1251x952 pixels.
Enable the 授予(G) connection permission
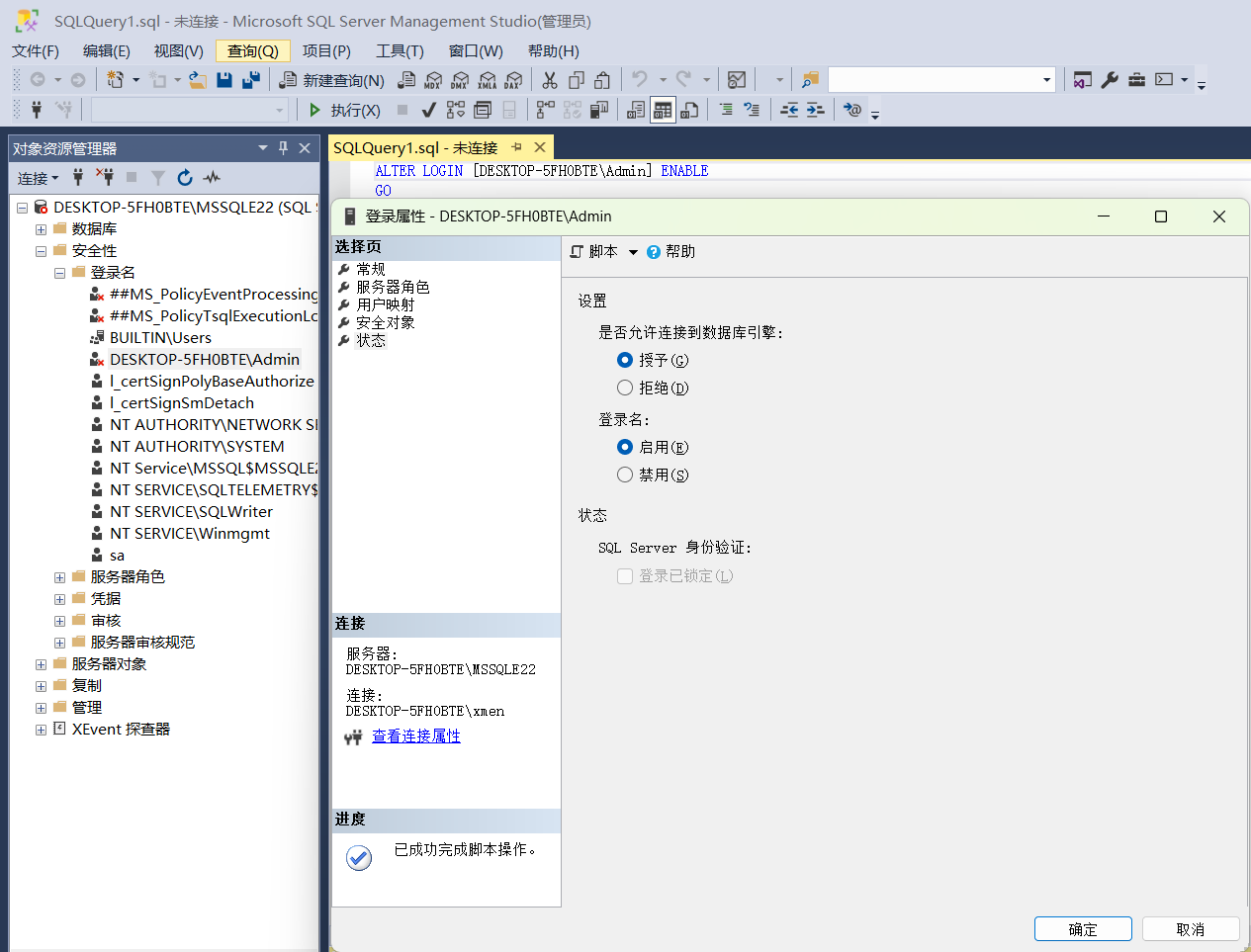(x=625, y=360)
